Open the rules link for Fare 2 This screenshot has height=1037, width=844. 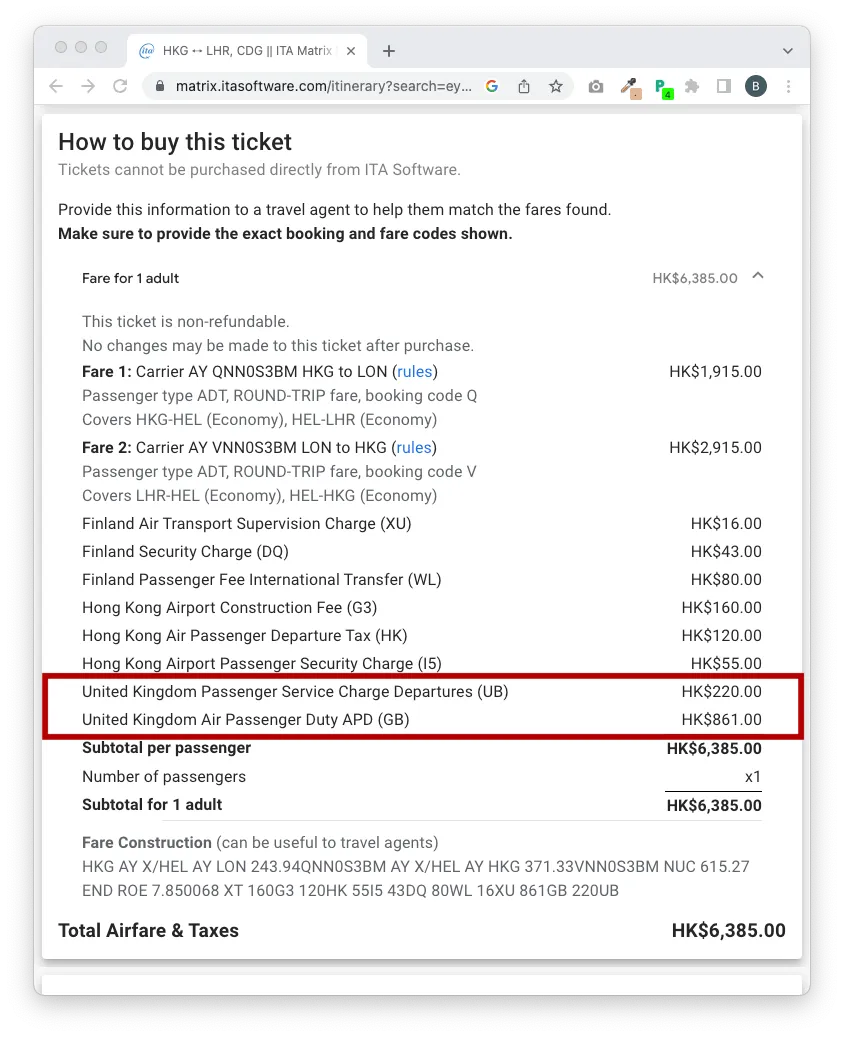coord(414,448)
